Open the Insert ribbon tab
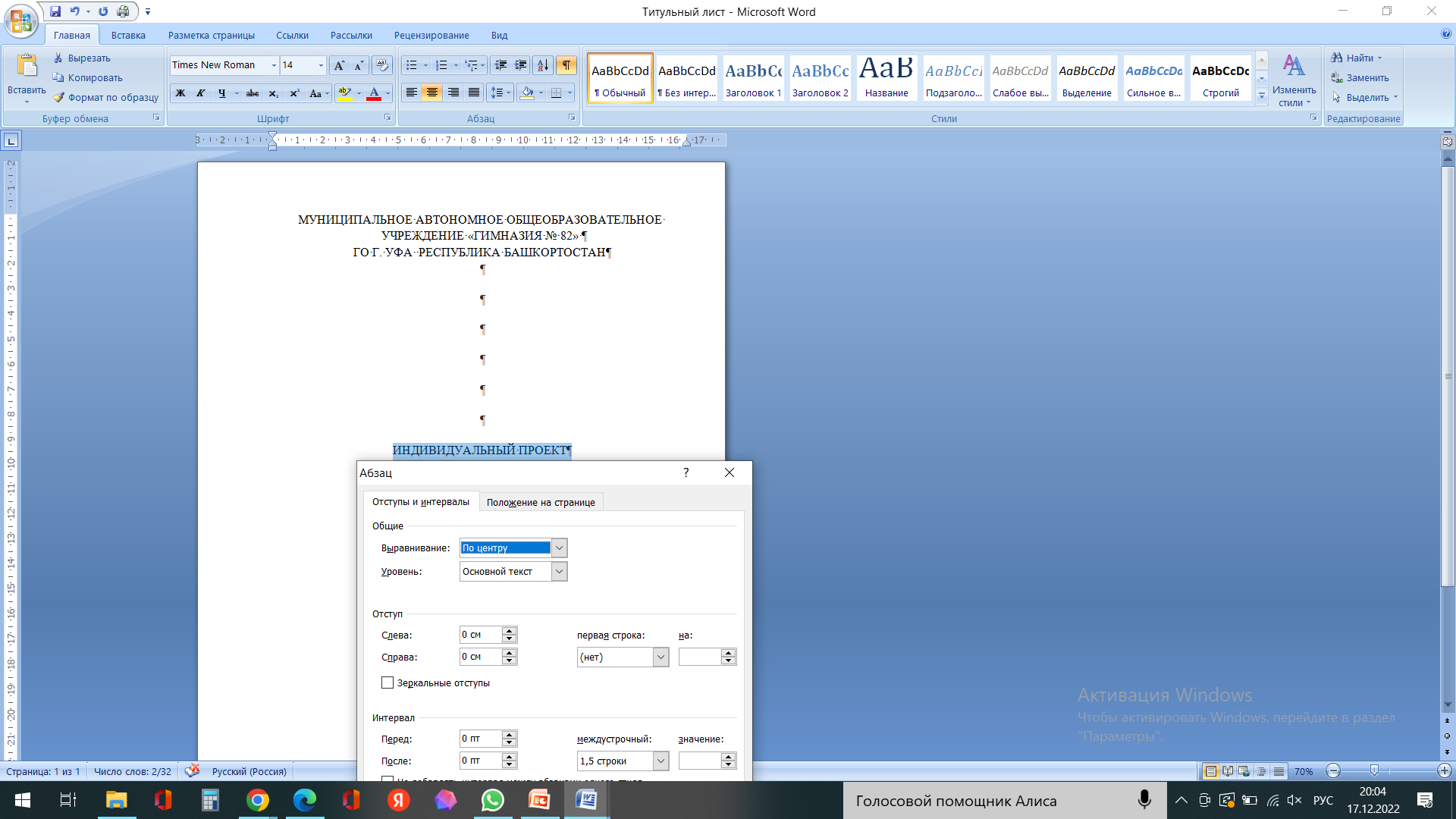Viewport: 1456px width, 819px height. (x=127, y=35)
